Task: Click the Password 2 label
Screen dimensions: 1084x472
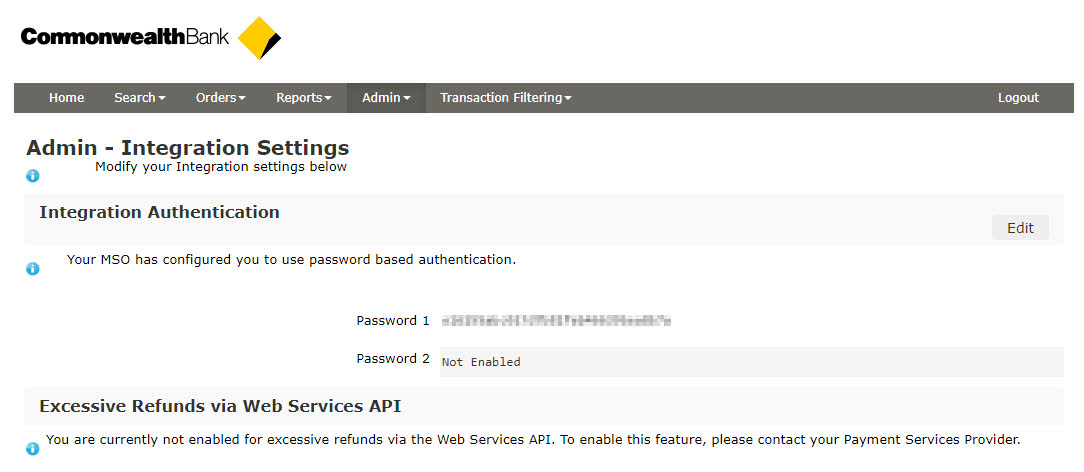Action: [x=393, y=359]
